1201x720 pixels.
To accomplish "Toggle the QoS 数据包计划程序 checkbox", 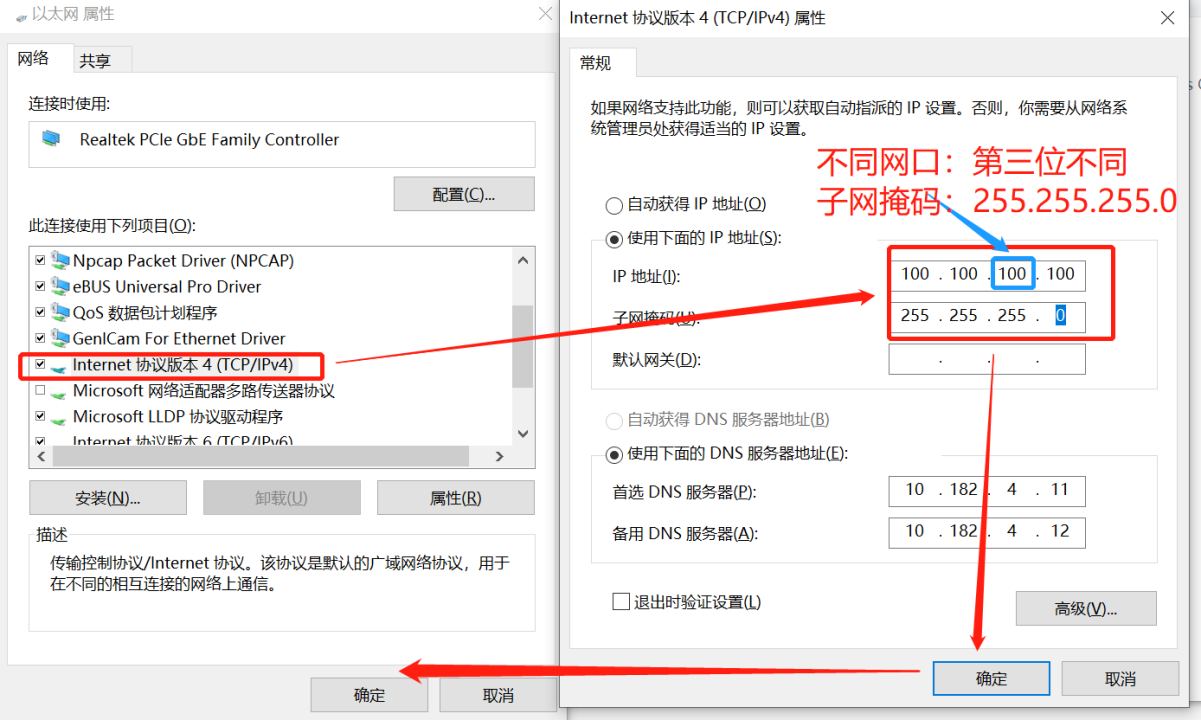I will click(x=40, y=312).
